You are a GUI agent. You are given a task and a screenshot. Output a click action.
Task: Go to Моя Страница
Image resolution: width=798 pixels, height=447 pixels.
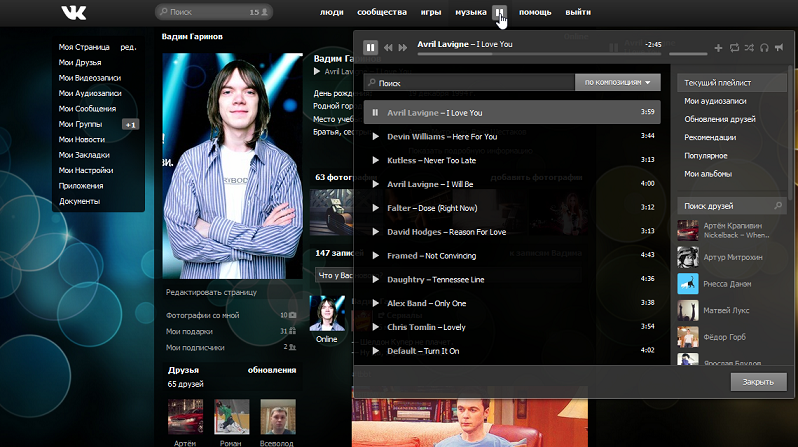(x=84, y=47)
